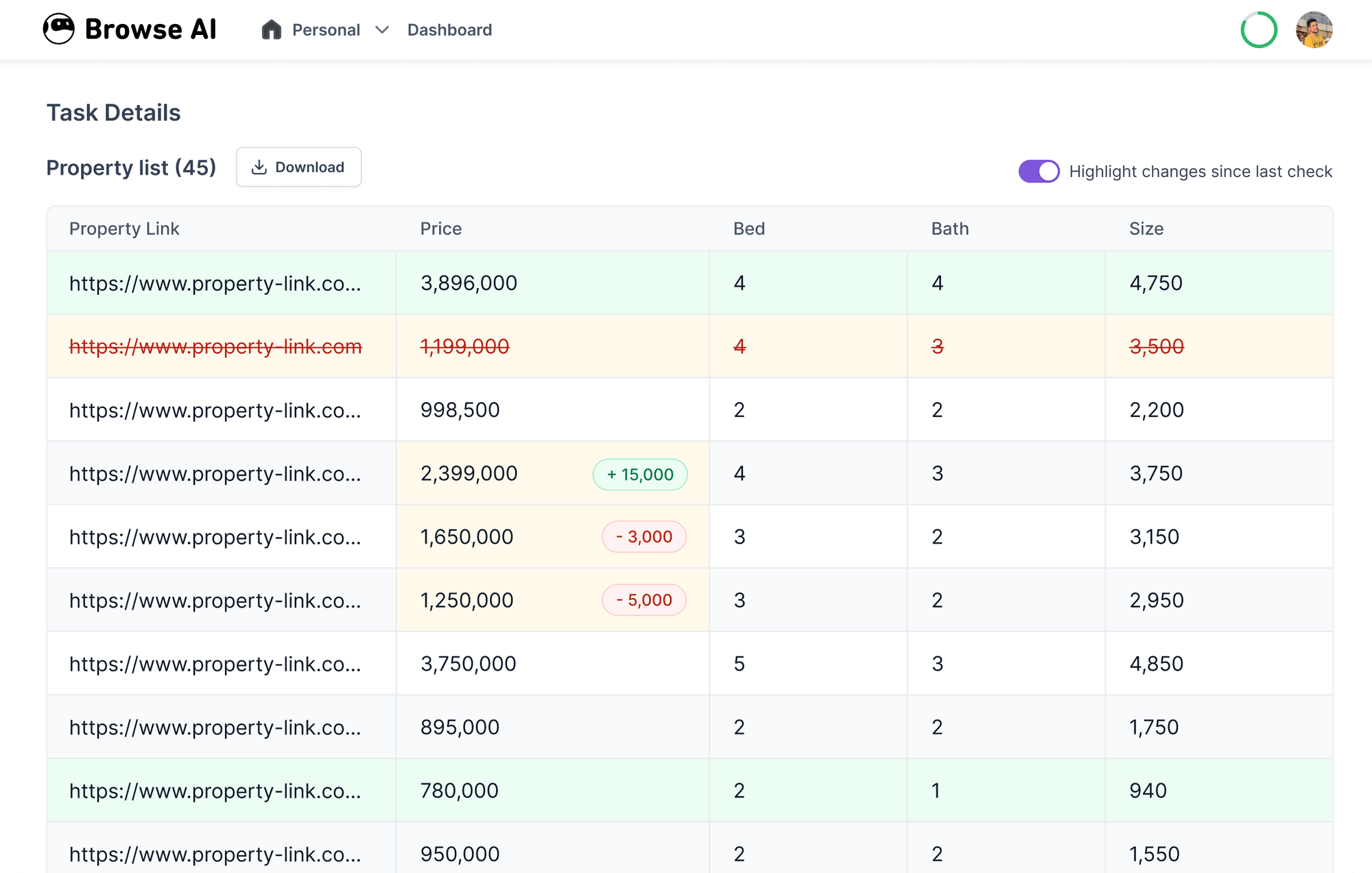Click the Browse AI robot logo icon
This screenshot has width=1372, height=873.
coord(59,29)
